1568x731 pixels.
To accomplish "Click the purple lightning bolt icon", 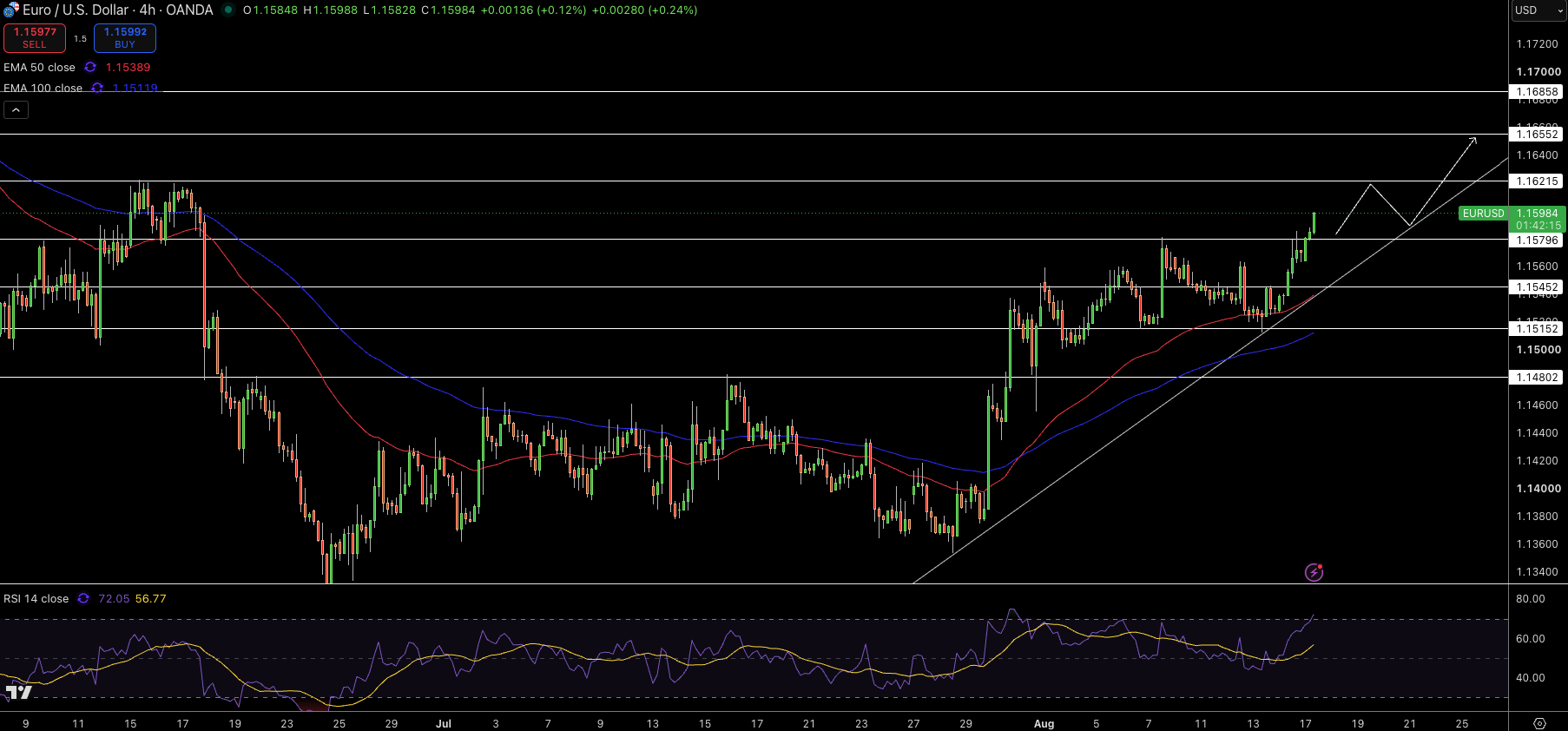I will pos(1314,572).
